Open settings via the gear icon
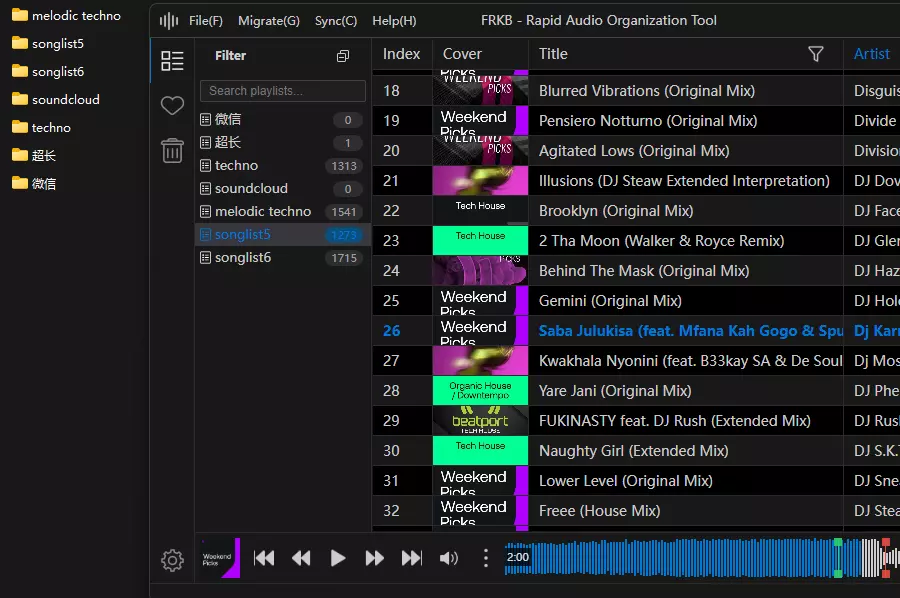The image size is (900, 598). (172, 560)
